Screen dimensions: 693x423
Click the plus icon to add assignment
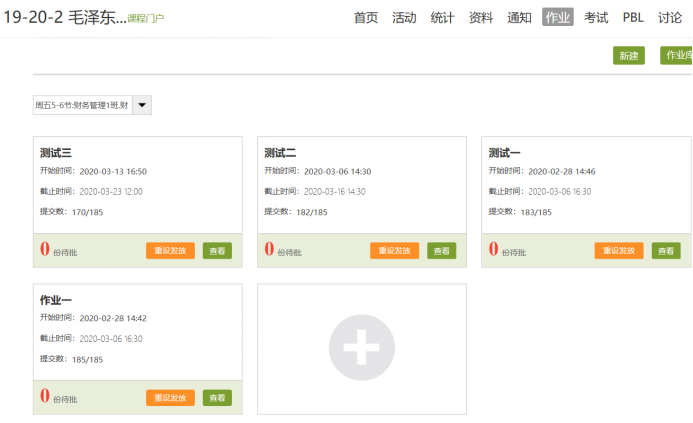[x=362, y=347]
